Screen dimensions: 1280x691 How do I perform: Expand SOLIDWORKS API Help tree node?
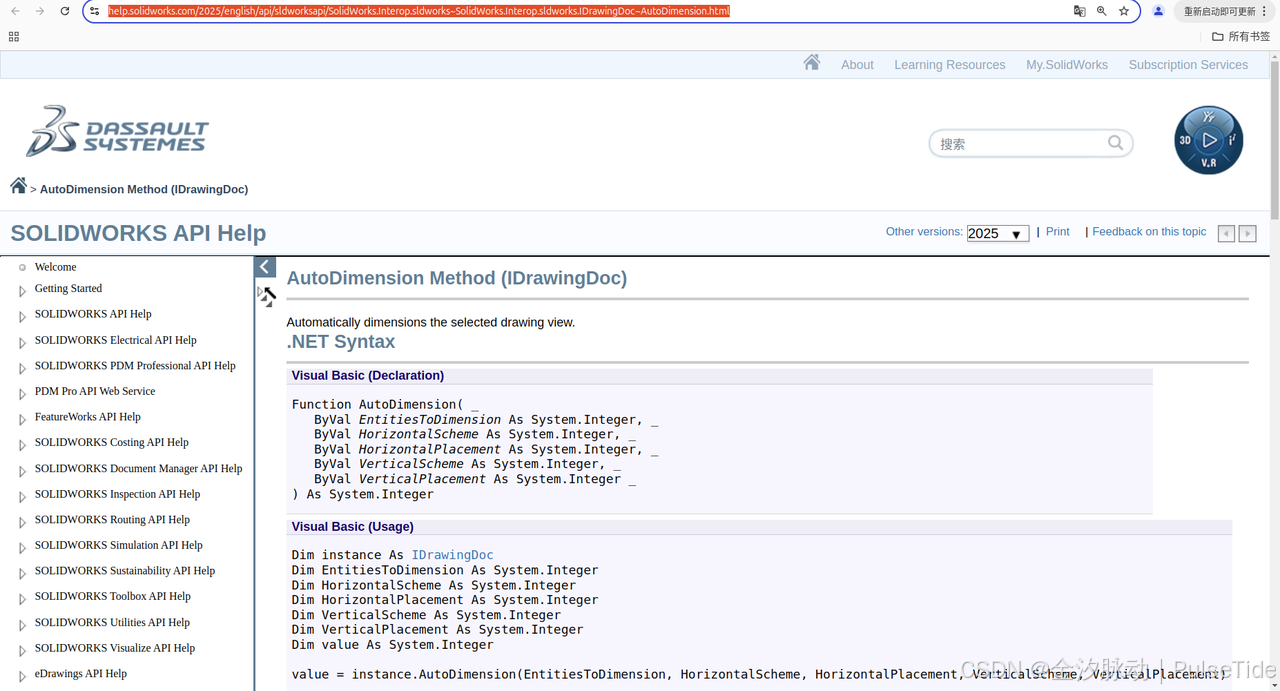22,317
